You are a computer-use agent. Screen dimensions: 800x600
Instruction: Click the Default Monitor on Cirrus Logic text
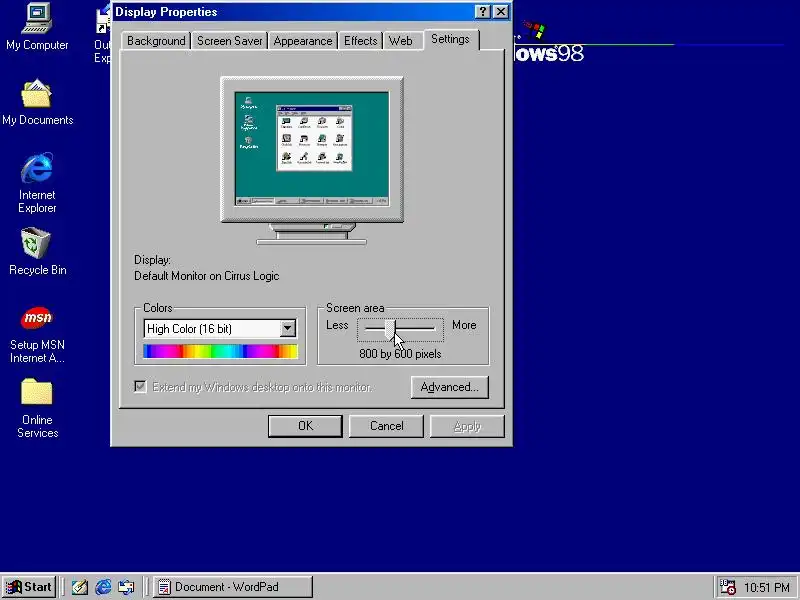(207, 276)
